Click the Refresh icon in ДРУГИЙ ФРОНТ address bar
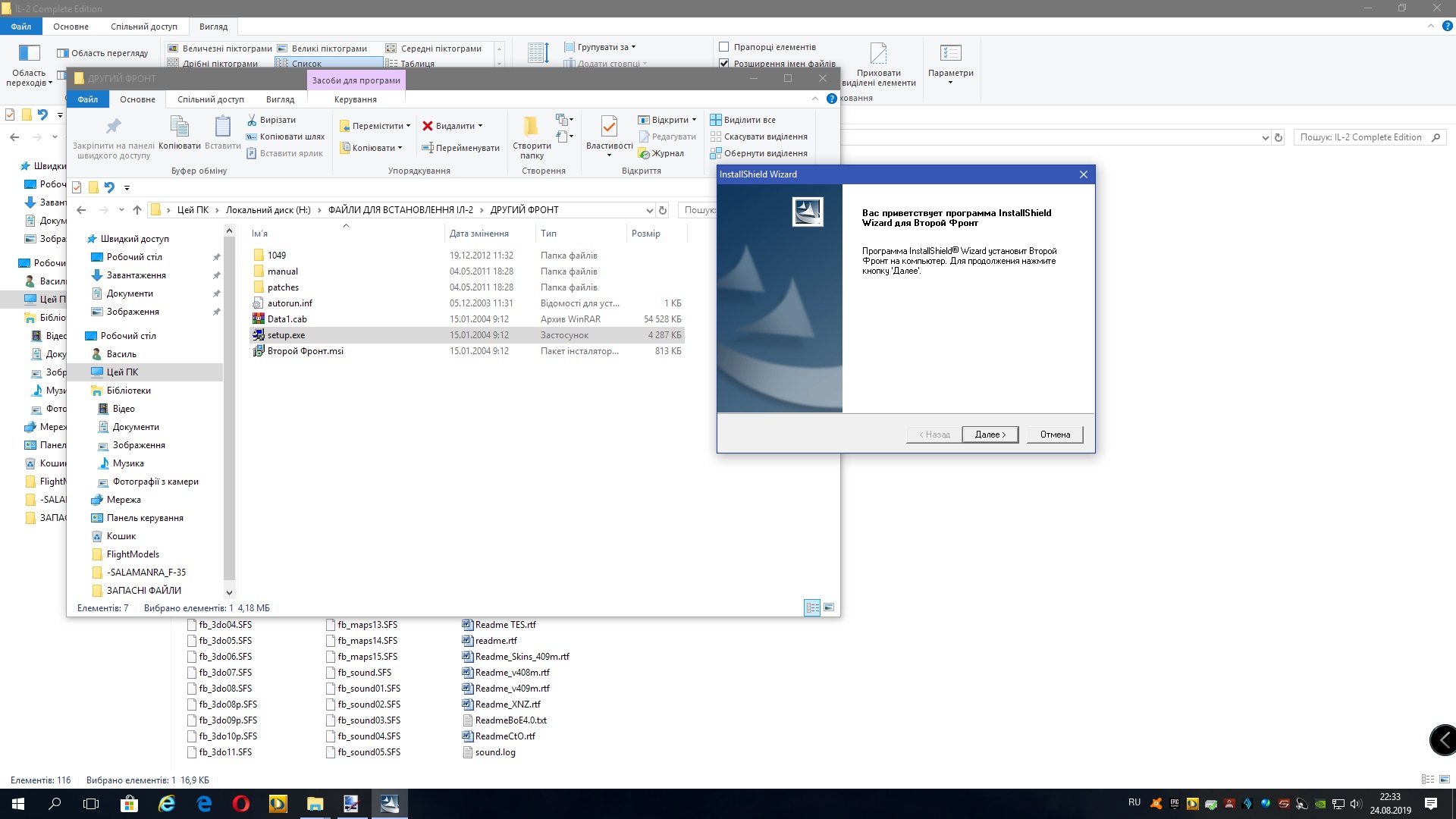Image resolution: width=1456 pixels, height=819 pixels. click(663, 210)
